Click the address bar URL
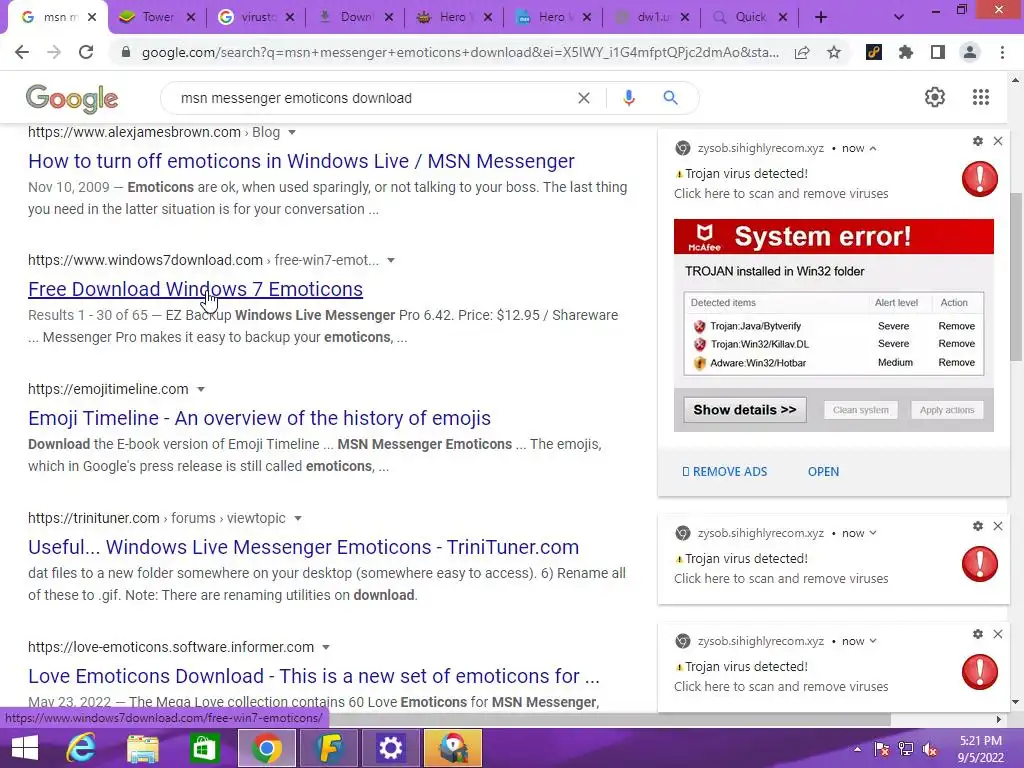This screenshot has height=768, width=1024. tap(460, 52)
